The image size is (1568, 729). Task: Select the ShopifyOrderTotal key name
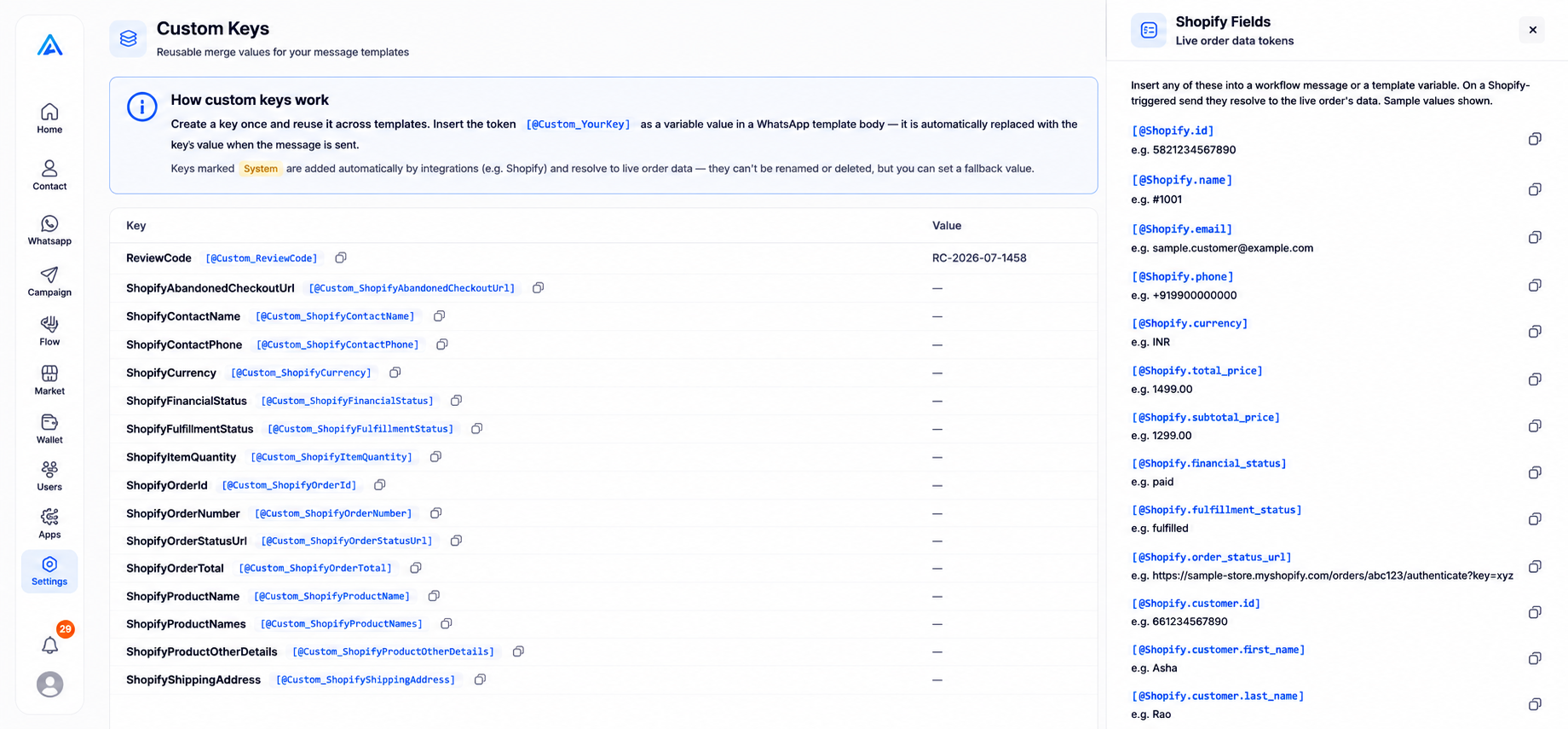point(175,569)
